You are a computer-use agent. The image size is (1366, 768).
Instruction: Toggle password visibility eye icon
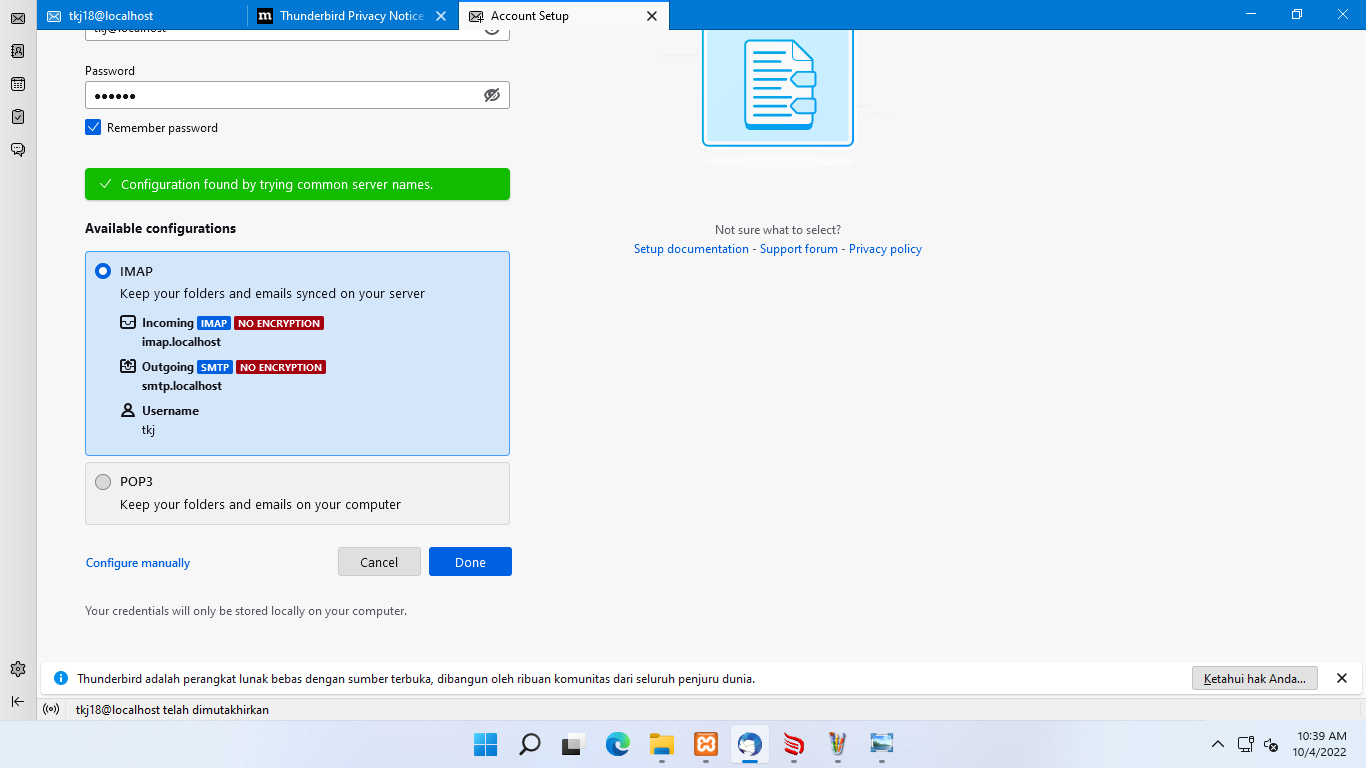(x=492, y=95)
